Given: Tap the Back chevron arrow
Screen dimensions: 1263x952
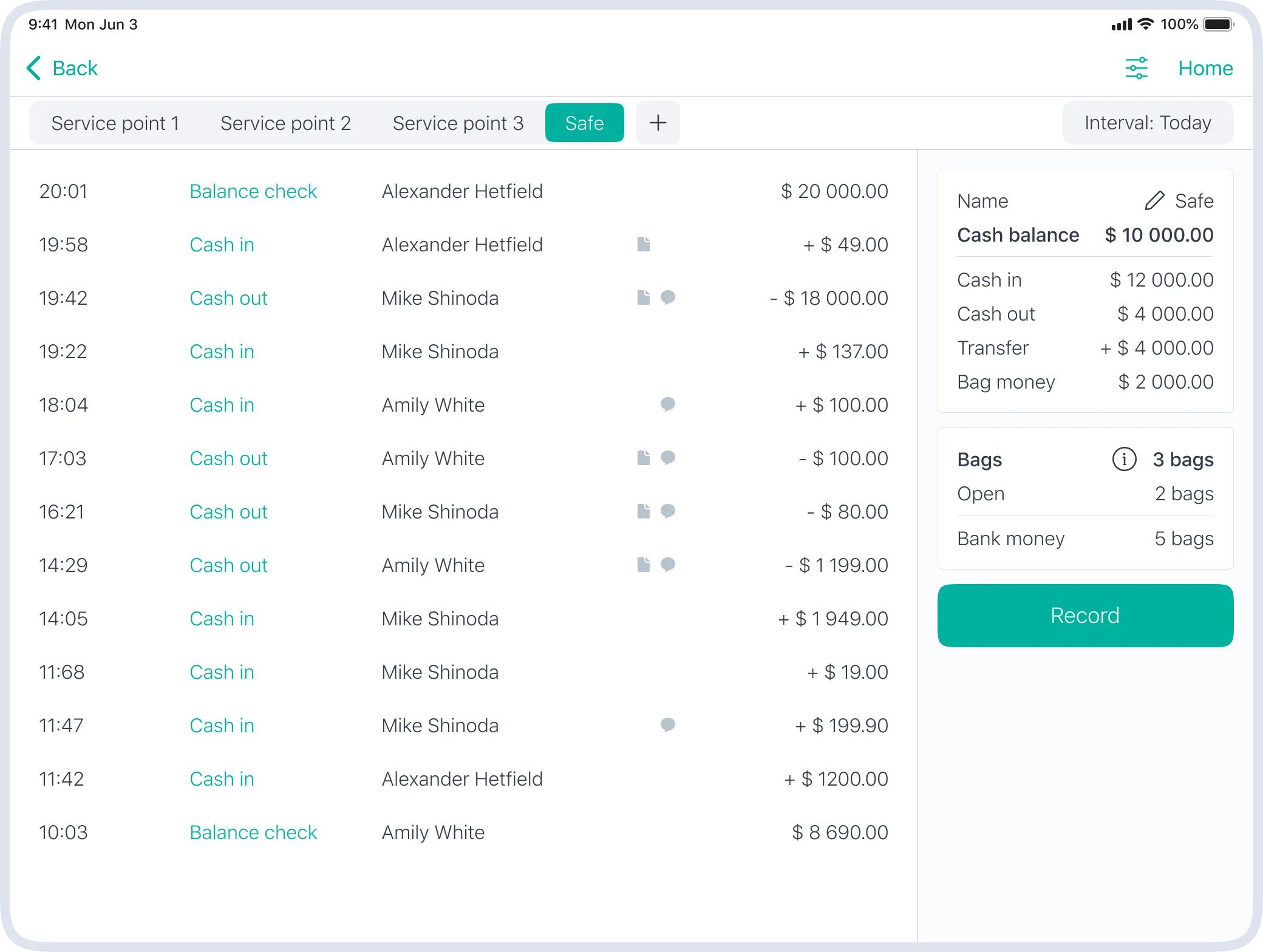Looking at the screenshot, I should pos(33,68).
